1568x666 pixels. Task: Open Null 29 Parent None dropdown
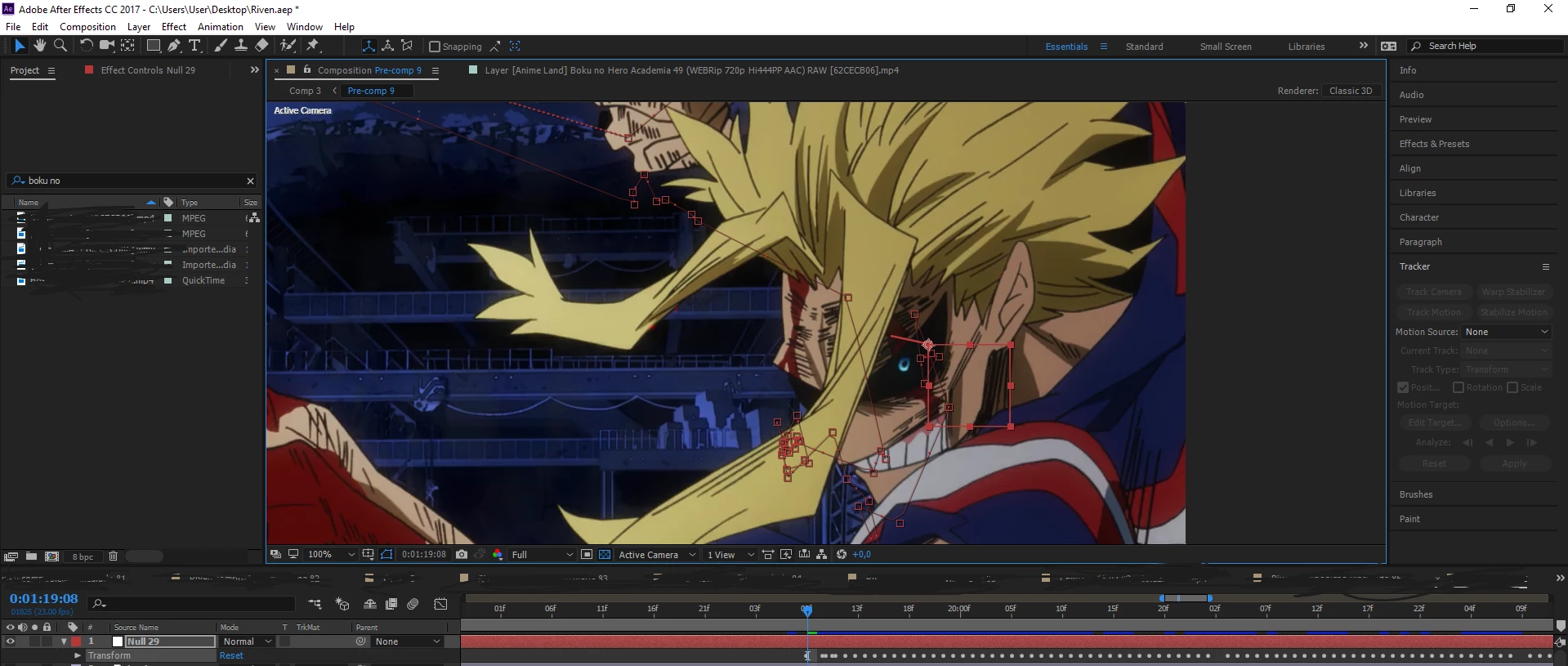pyautogui.click(x=408, y=641)
